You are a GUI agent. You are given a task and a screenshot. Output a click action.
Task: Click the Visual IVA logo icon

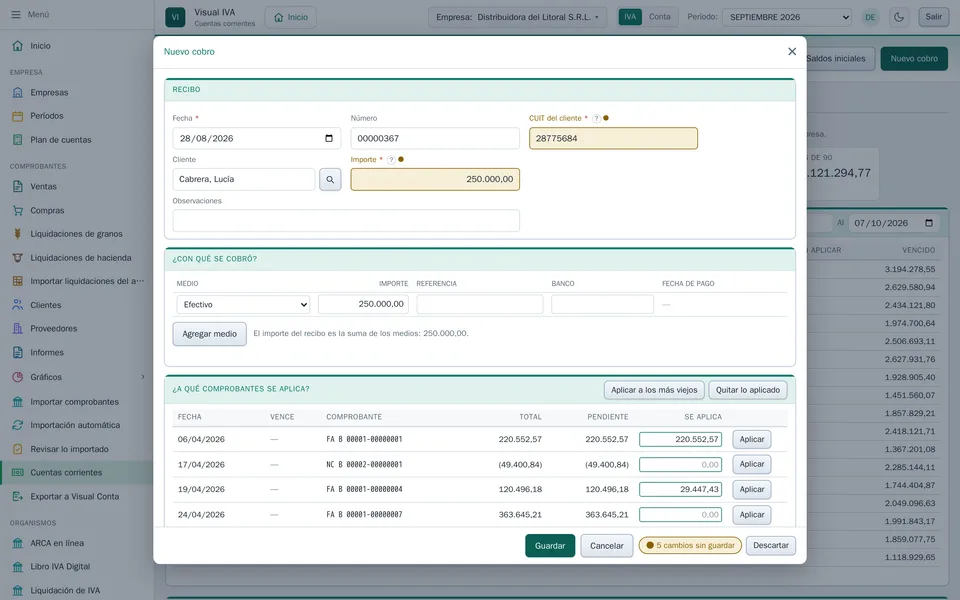click(175, 17)
